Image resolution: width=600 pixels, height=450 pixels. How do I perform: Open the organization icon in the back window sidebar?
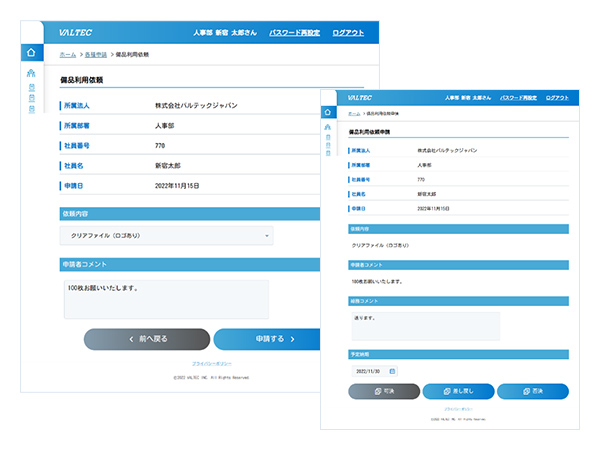tap(31, 73)
